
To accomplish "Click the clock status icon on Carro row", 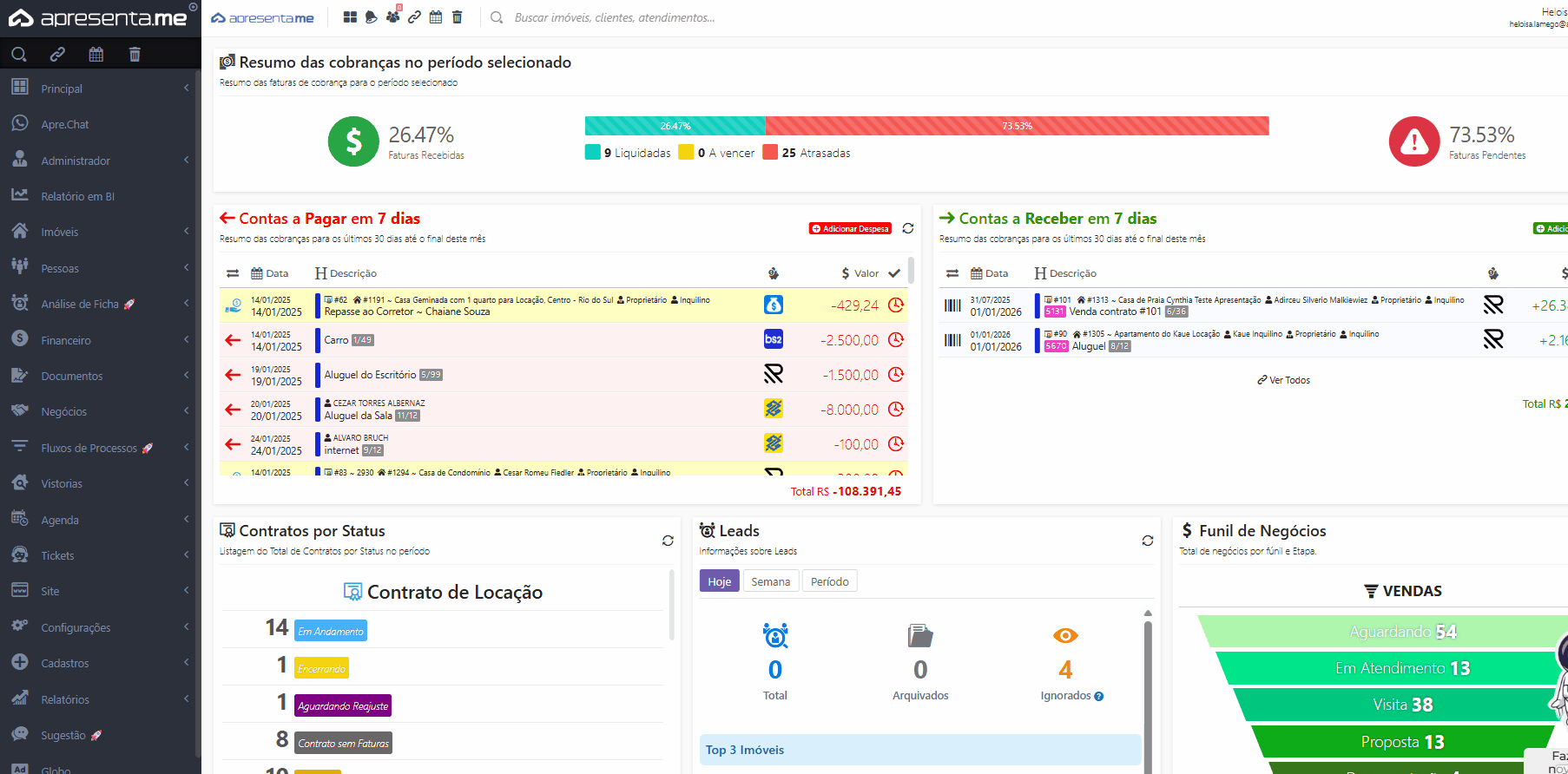I will [x=896, y=340].
